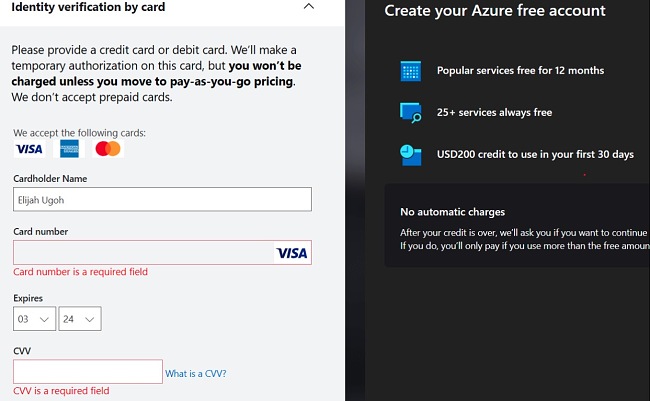The height and width of the screenshot is (401, 650).
Task: Open the expiry month dropdown showing 03
Action: [x=34, y=319]
